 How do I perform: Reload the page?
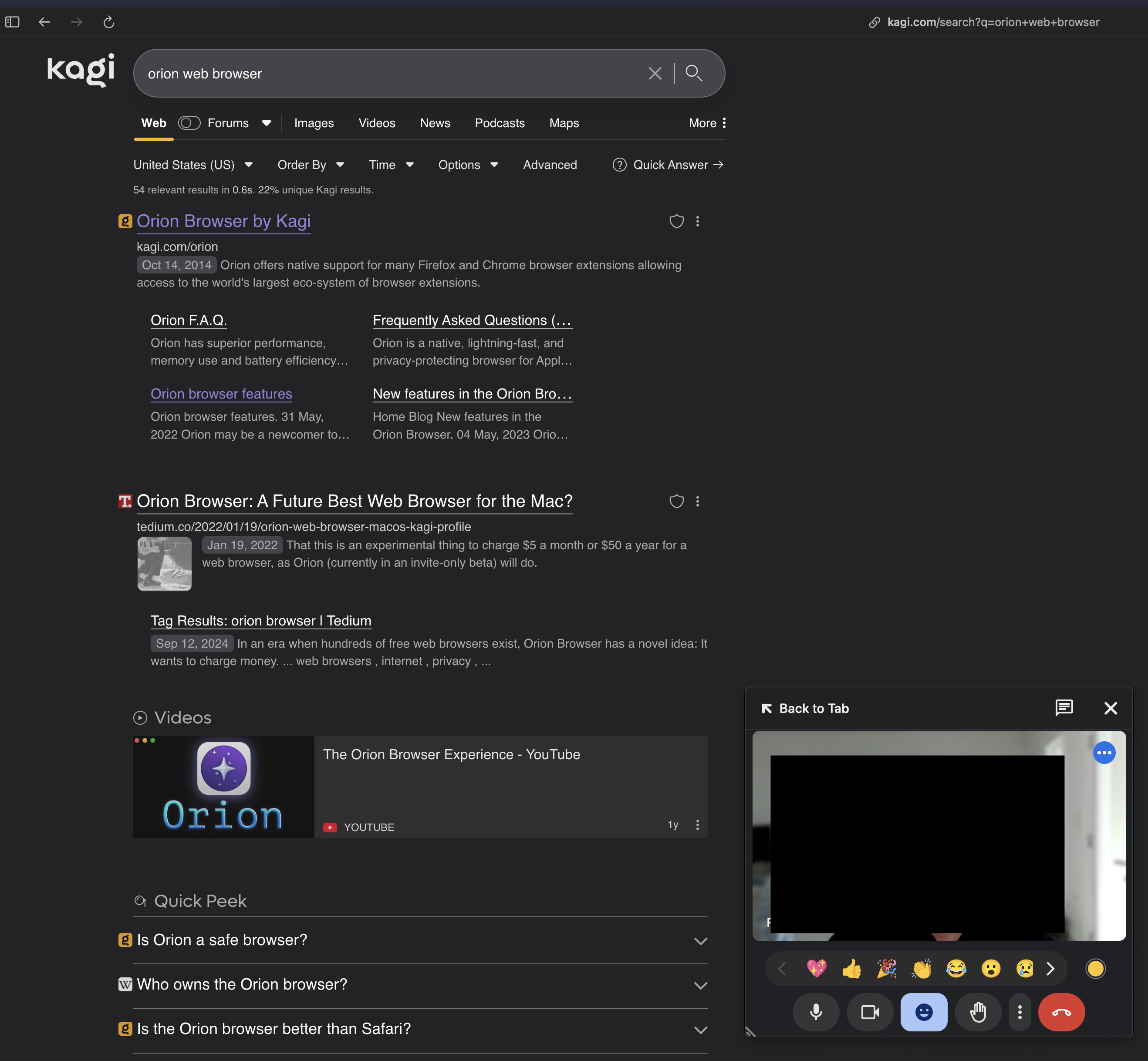coord(108,22)
